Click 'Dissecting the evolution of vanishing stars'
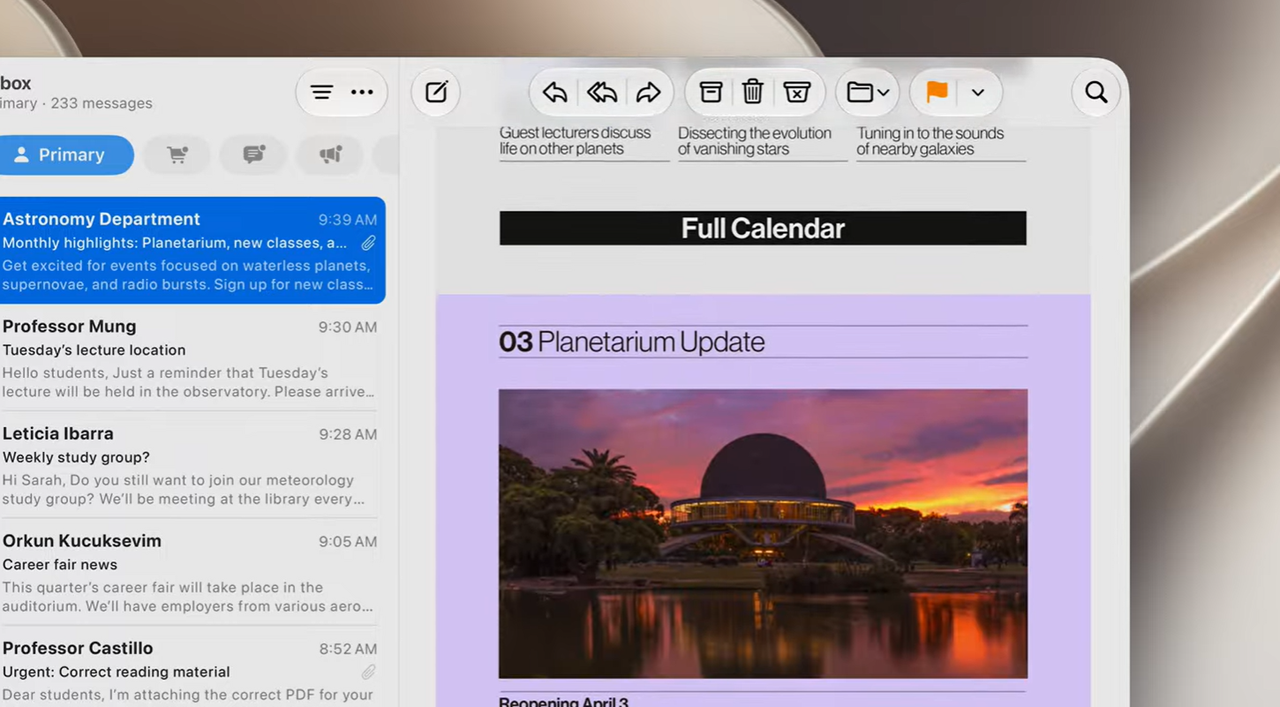This screenshot has height=707, width=1280. (x=755, y=141)
